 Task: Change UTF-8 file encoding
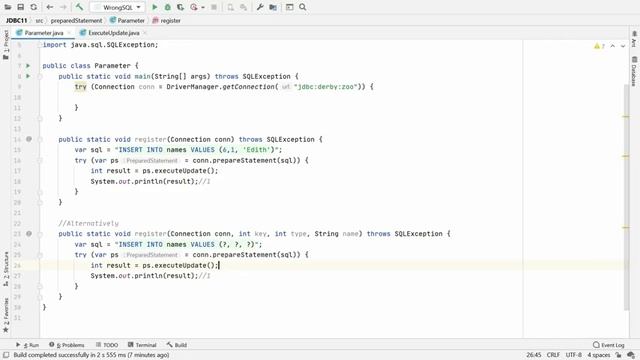[x=573, y=355]
